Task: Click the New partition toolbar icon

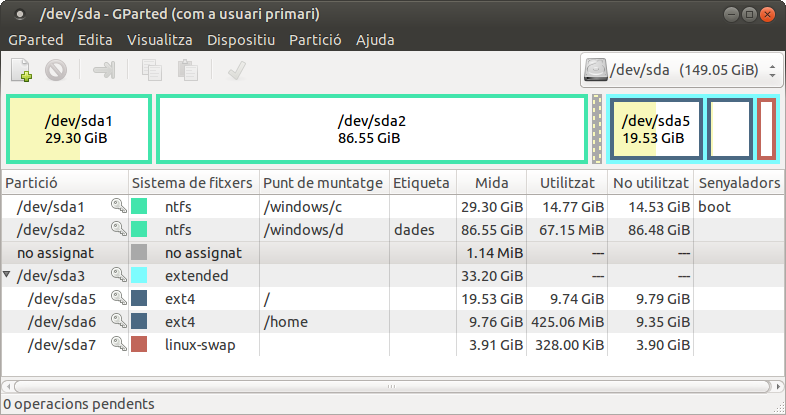Action: [22, 70]
